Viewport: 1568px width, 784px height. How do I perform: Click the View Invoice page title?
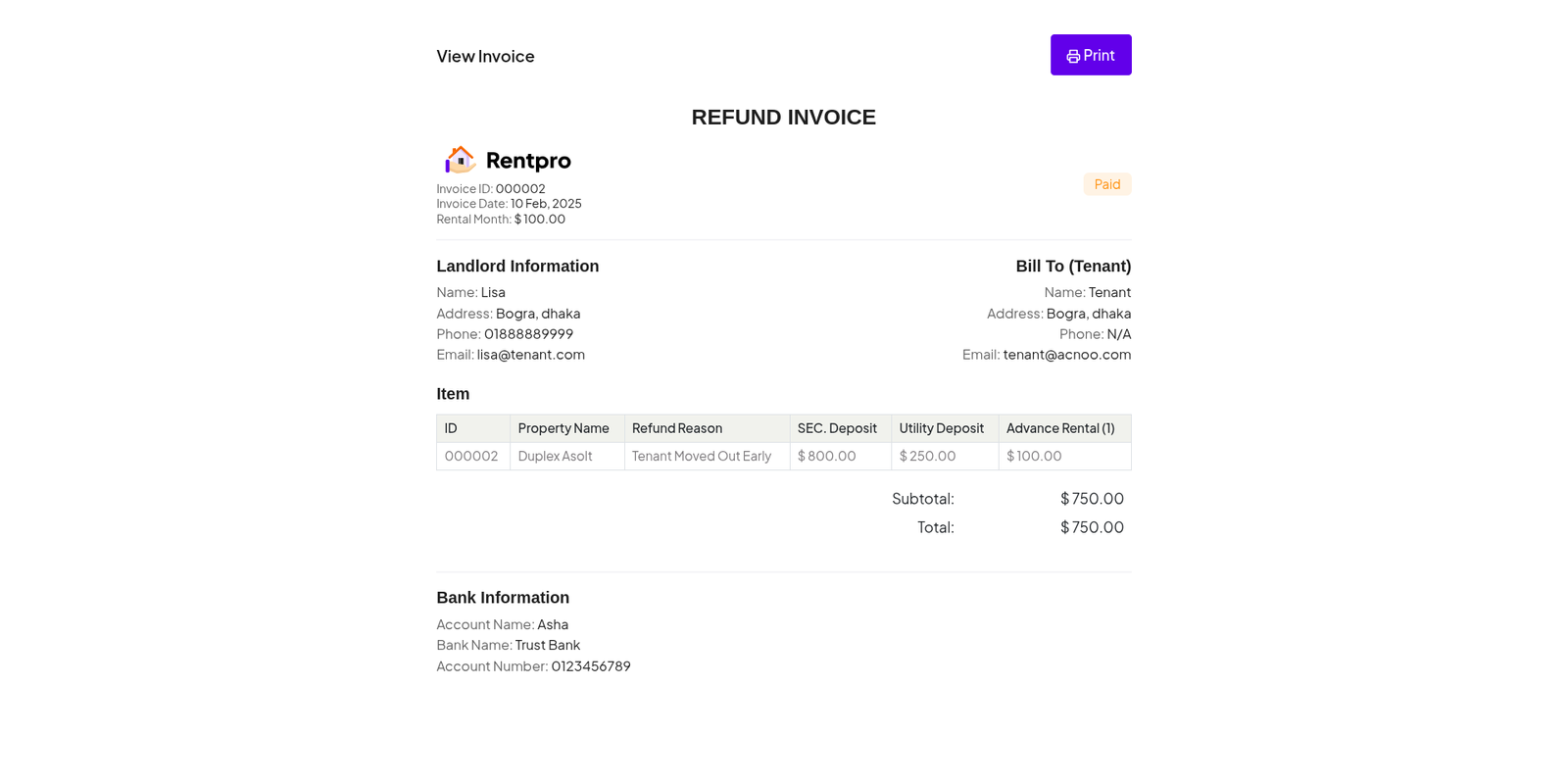point(485,57)
